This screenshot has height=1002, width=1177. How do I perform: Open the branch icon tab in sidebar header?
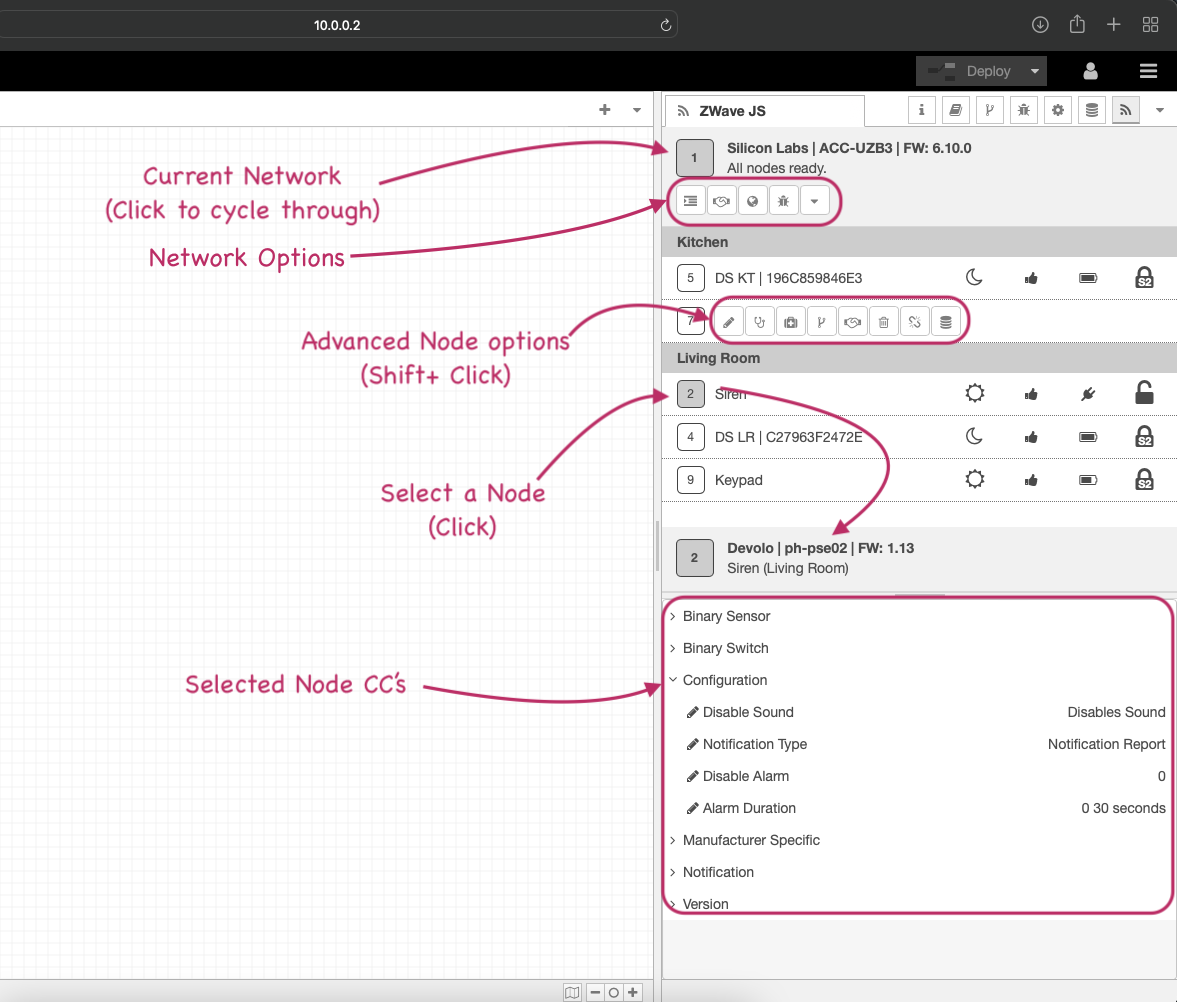click(989, 110)
